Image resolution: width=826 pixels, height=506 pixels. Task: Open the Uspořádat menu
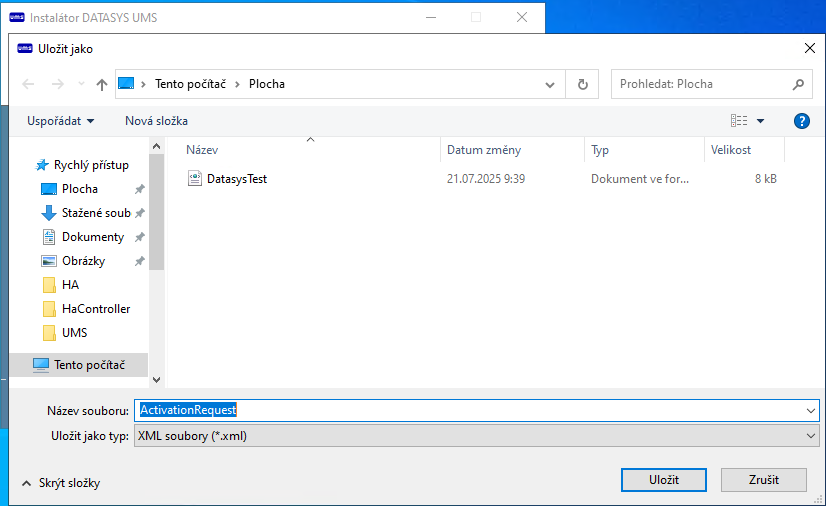pos(61,121)
